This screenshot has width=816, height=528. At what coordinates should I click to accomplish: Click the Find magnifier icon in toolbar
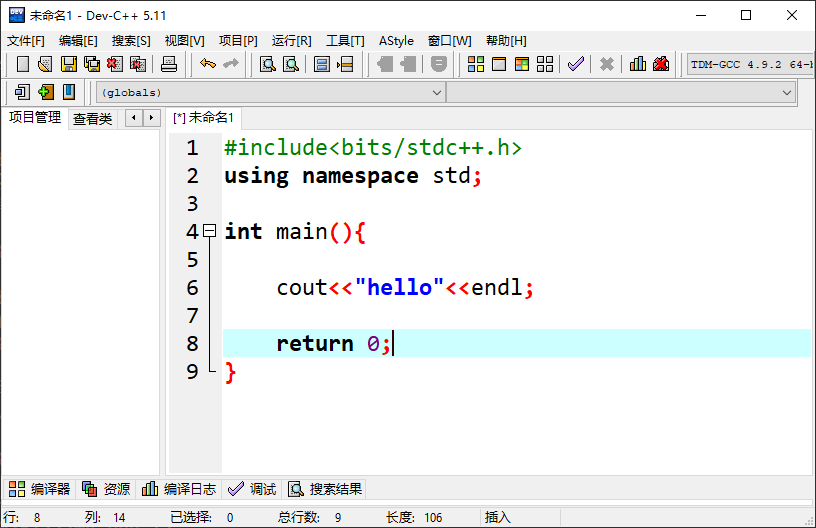pos(268,64)
